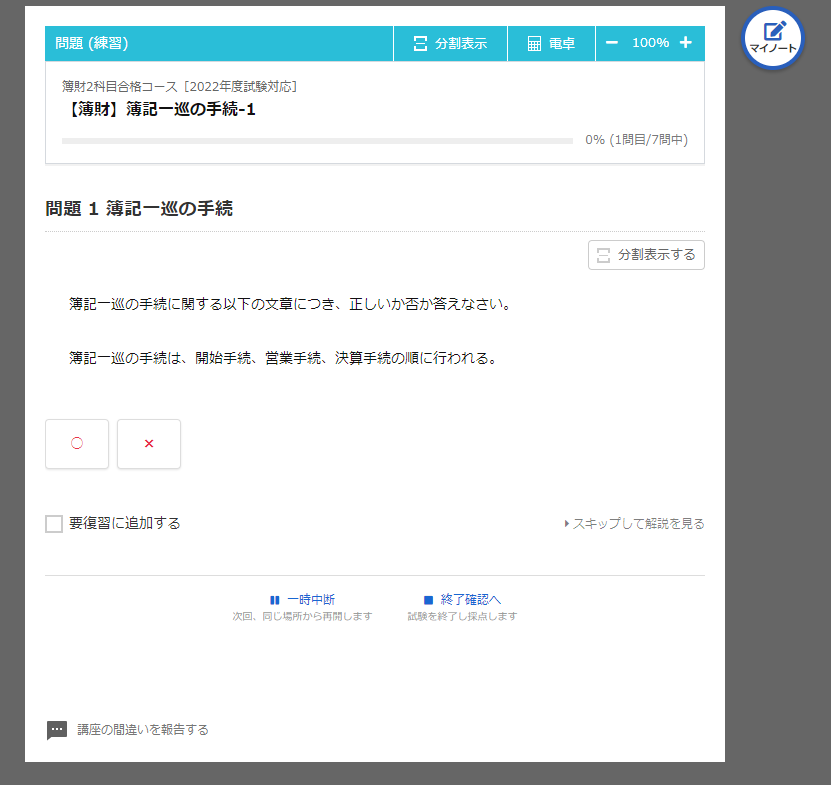
Task: Open the 電卓 calculator
Action: [x=551, y=43]
